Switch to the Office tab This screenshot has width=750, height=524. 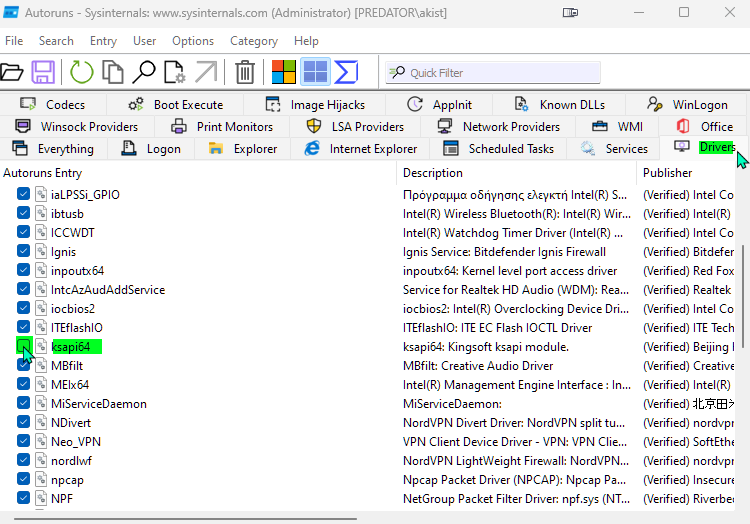tap(704, 127)
